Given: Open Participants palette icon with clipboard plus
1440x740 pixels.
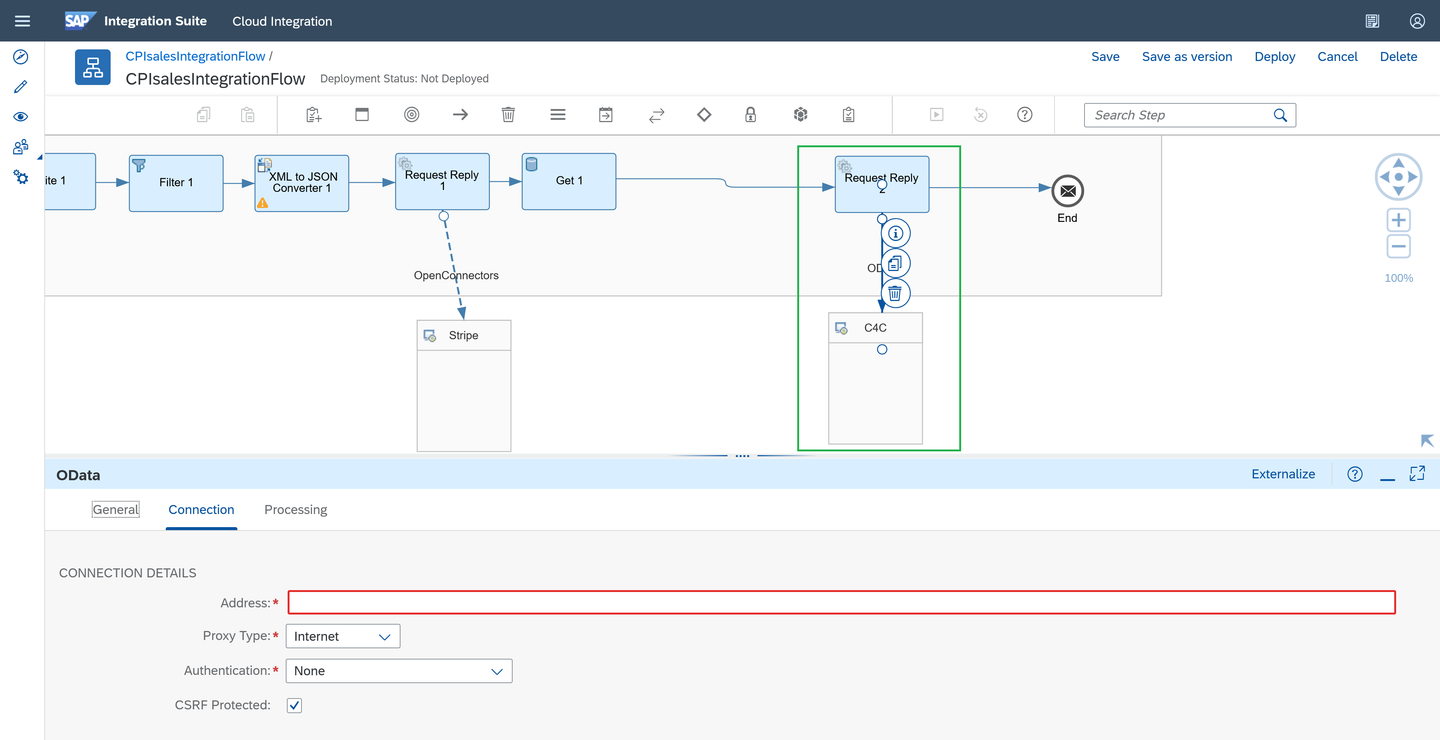Looking at the screenshot, I should 314,115.
